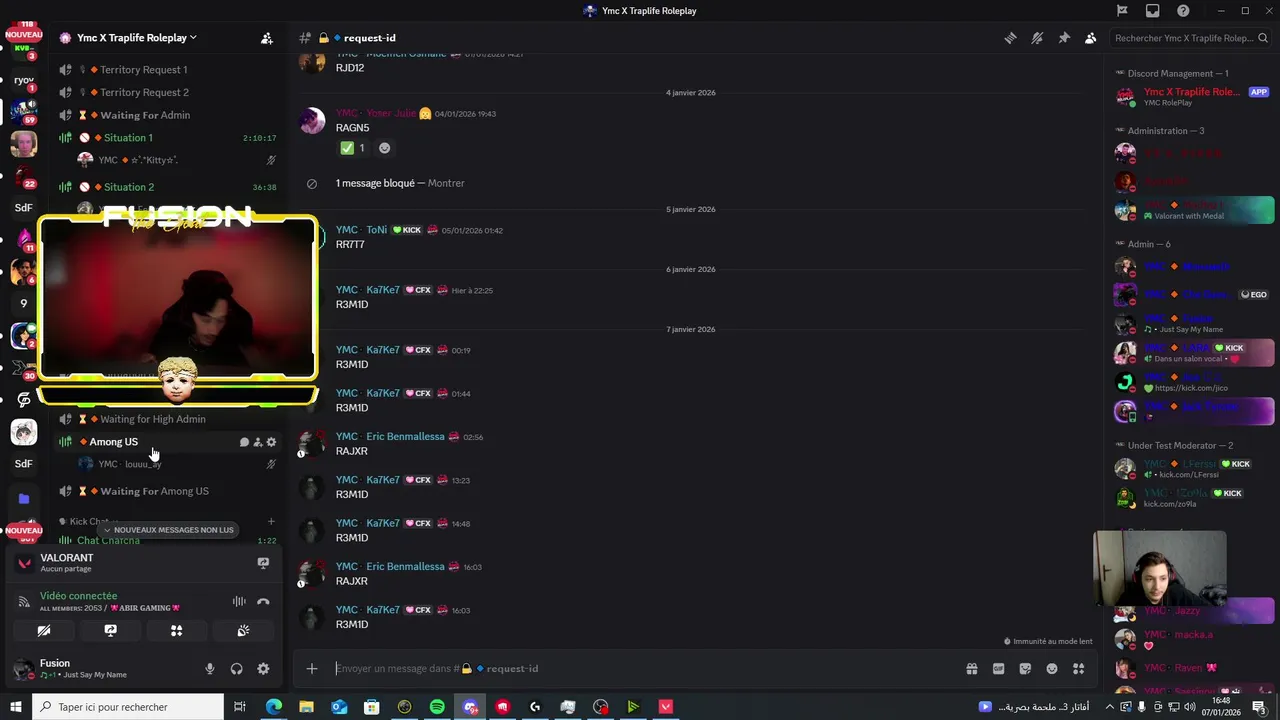Screen dimensions: 1280x720
Task: Open the Waiting For Among US channel
Action: [x=155, y=491]
